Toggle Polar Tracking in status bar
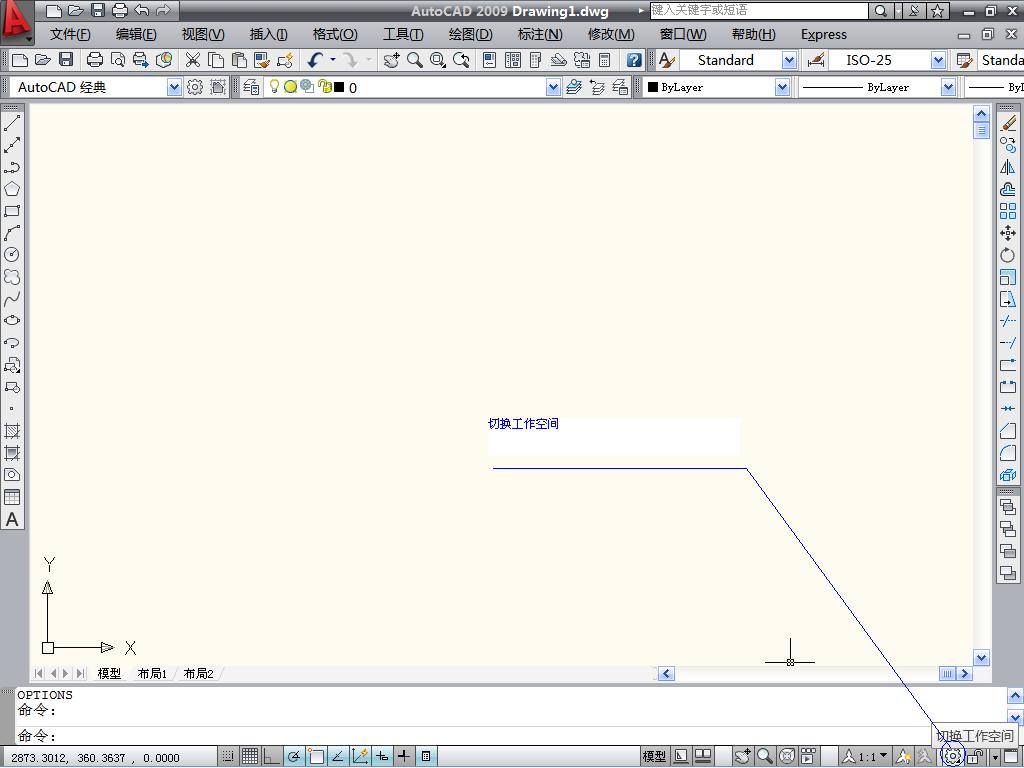The width and height of the screenshot is (1024, 768). point(294,756)
